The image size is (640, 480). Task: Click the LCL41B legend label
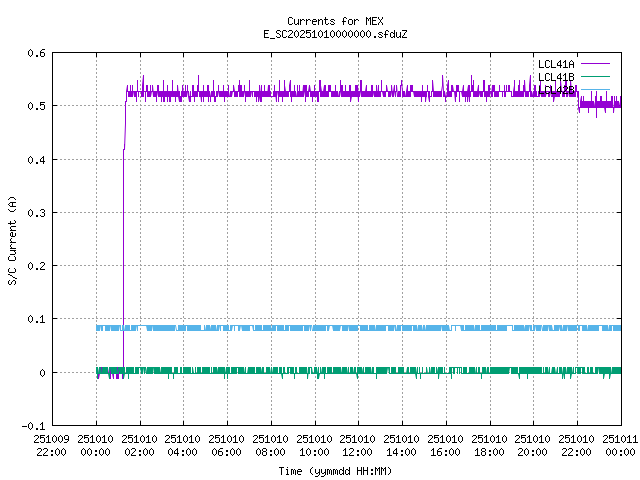click(x=556, y=77)
